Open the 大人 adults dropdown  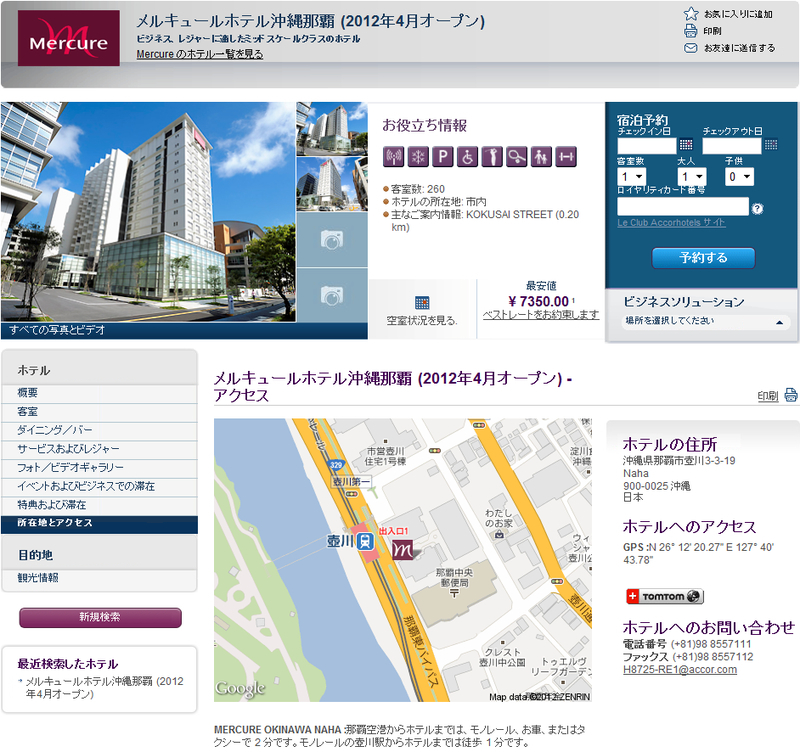coord(692,177)
